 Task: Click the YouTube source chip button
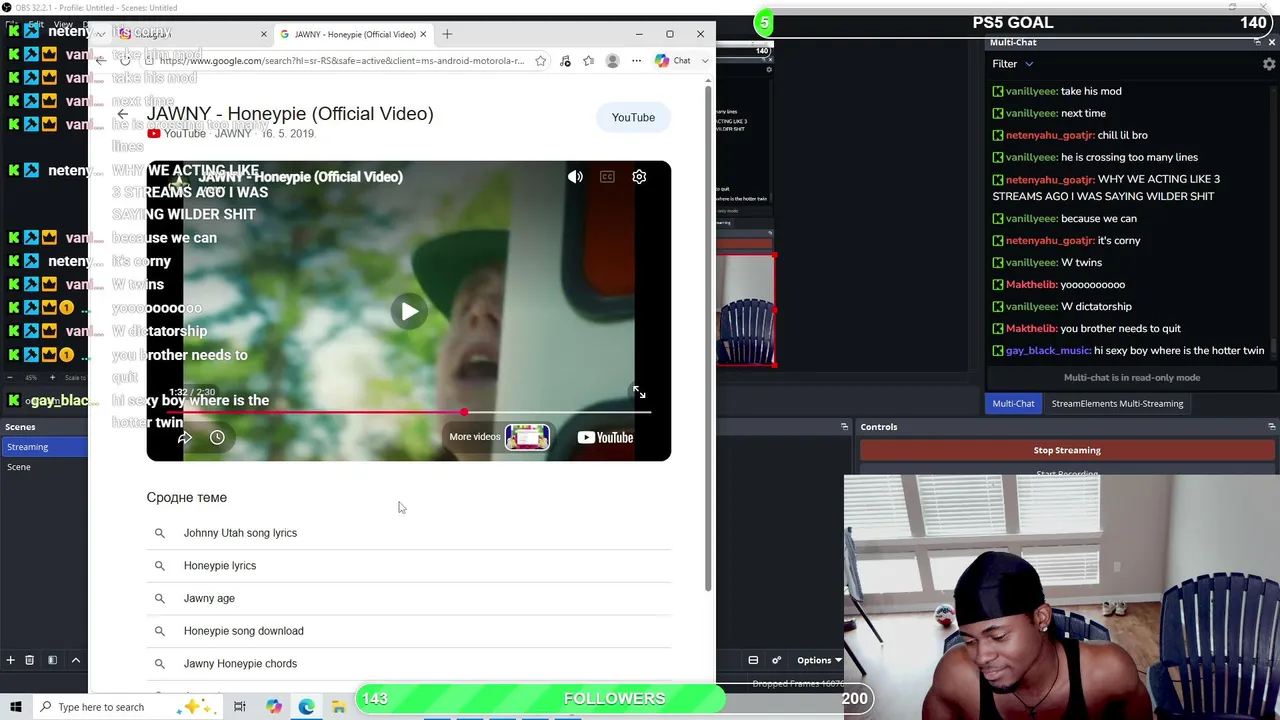pos(633,118)
